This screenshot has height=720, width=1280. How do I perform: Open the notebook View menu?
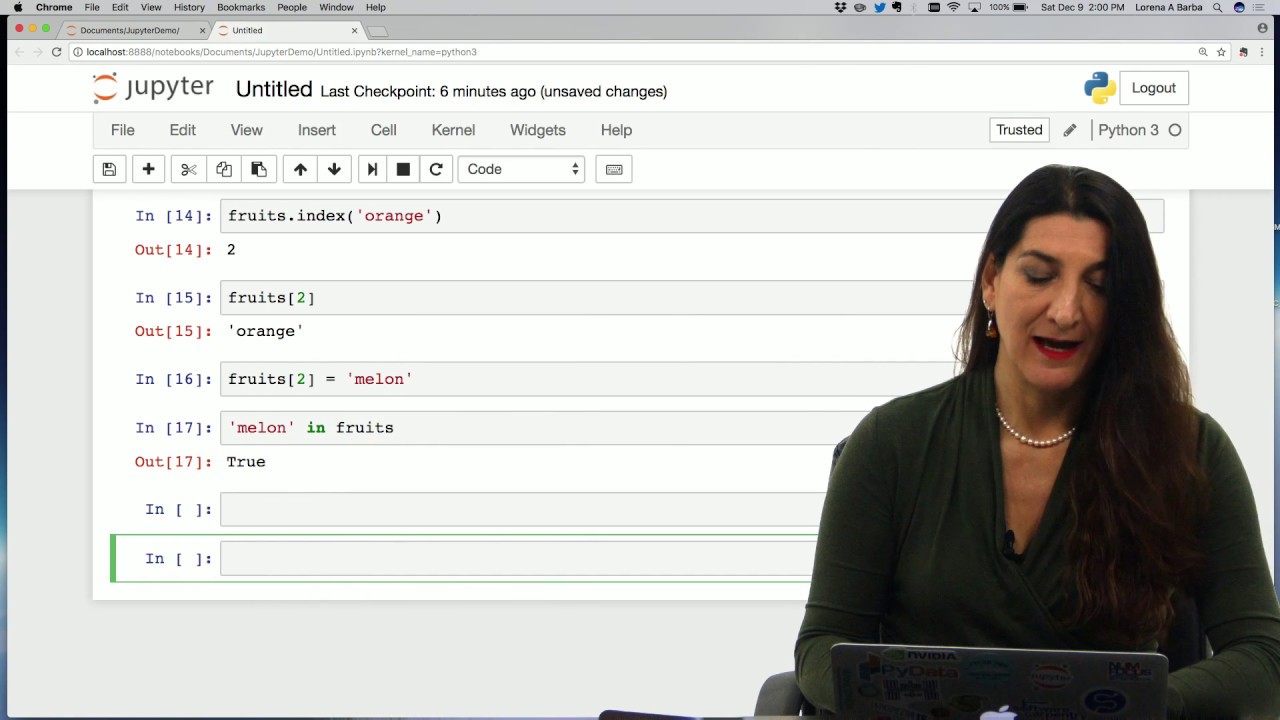(x=246, y=130)
